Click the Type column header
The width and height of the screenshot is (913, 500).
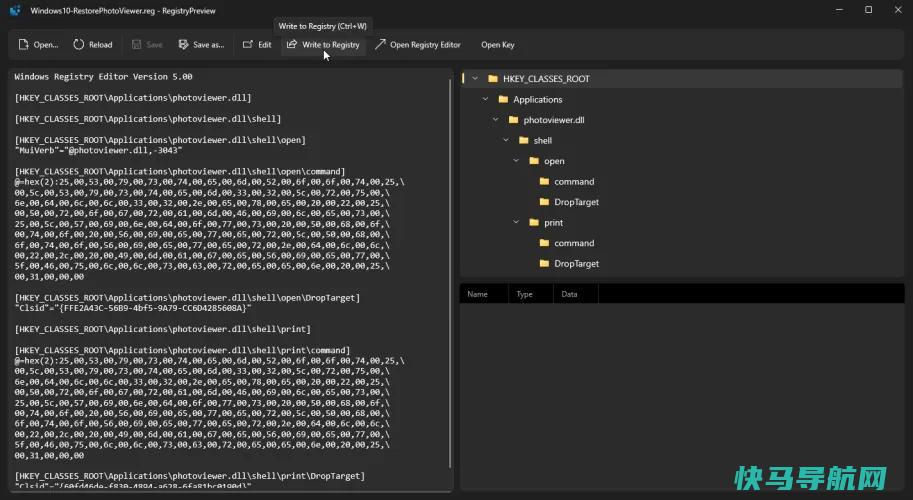(x=525, y=294)
